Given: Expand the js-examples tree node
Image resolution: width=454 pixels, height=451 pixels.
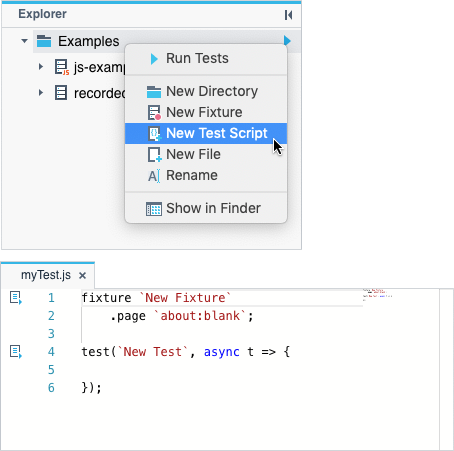Looking at the screenshot, I should [x=41, y=67].
